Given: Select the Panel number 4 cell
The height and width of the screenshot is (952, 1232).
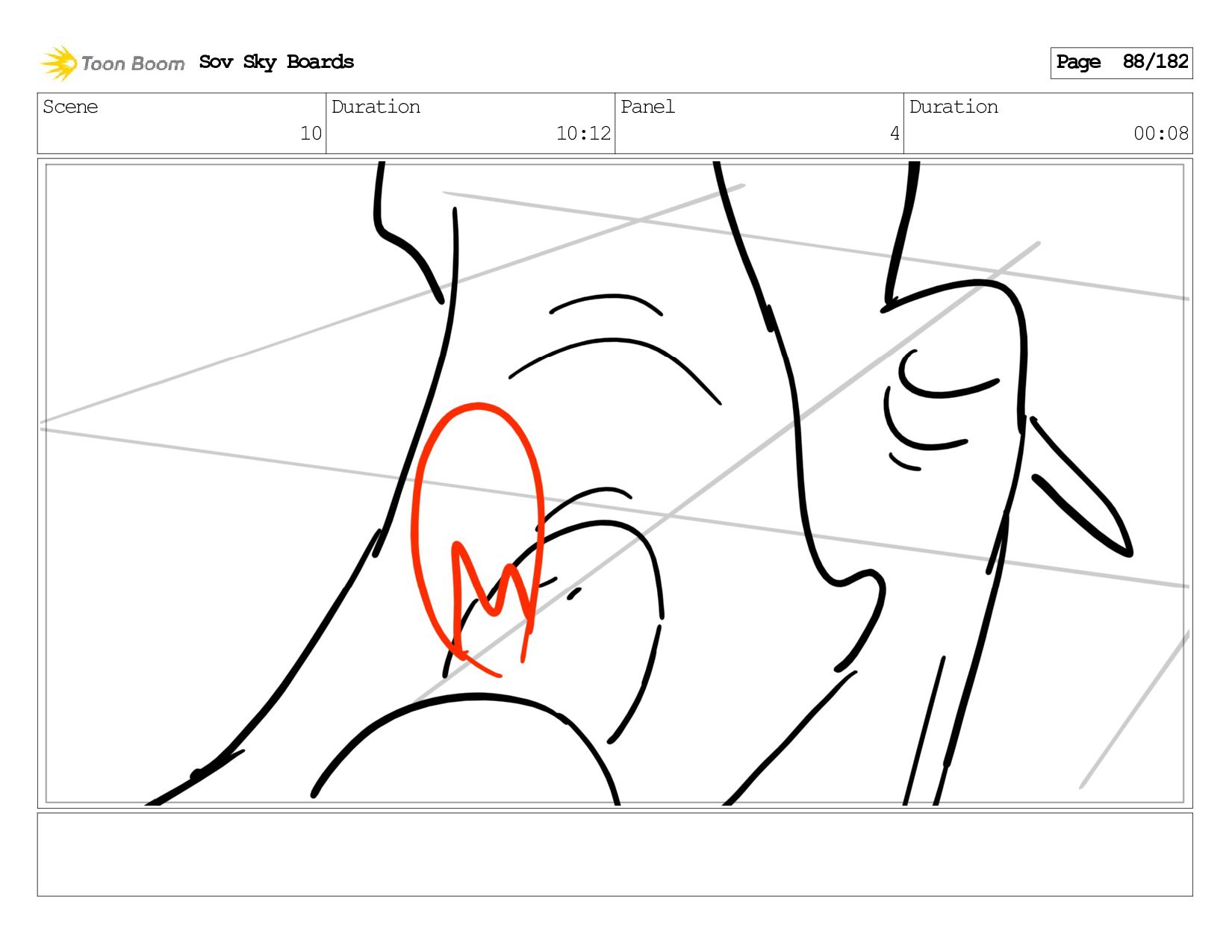Looking at the screenshot, I should [x=759, y=123].
